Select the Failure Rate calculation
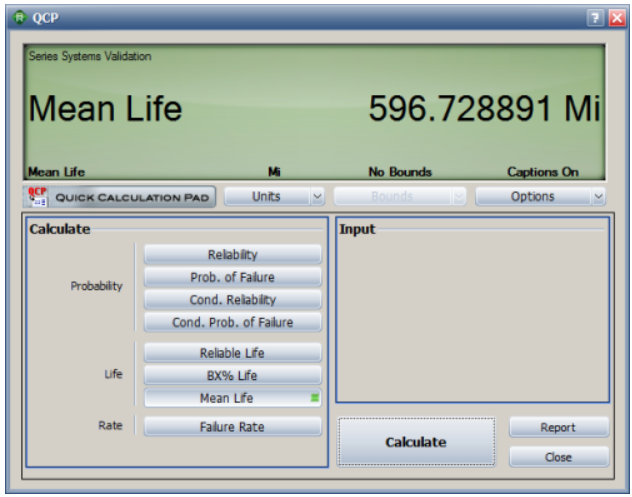632x497 pixels. point(233,426)
